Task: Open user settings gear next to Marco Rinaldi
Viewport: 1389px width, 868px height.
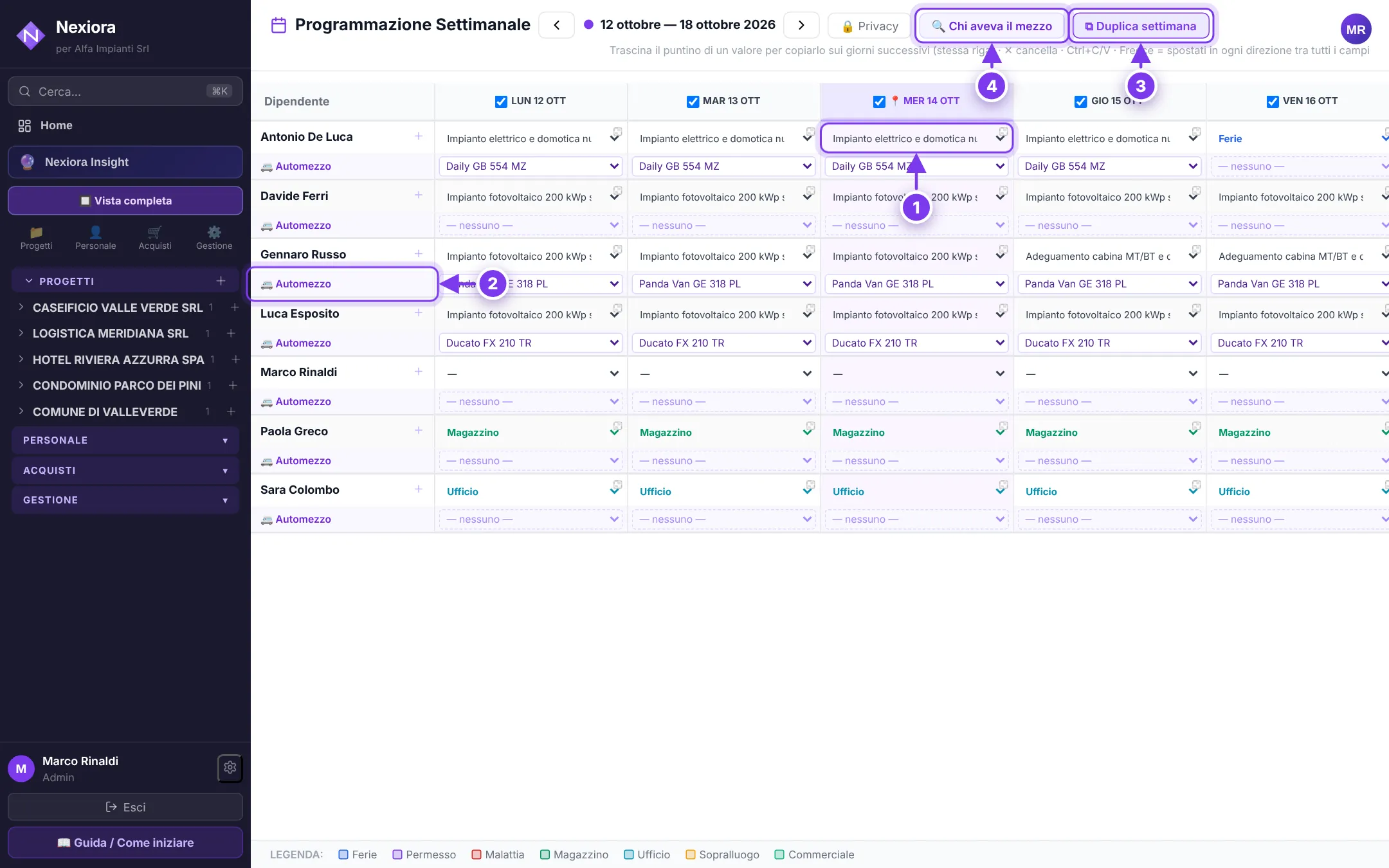Action: (230, 768)
